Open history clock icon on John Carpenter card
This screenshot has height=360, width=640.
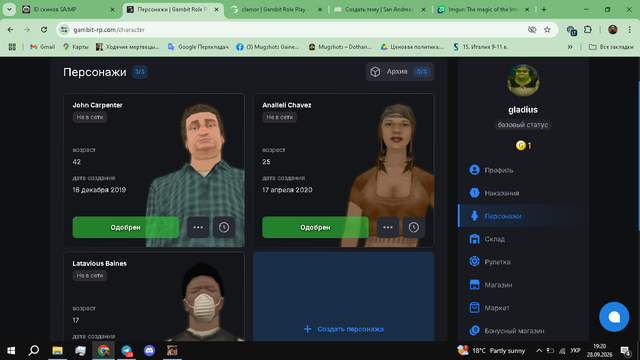[x=224, y=227]
